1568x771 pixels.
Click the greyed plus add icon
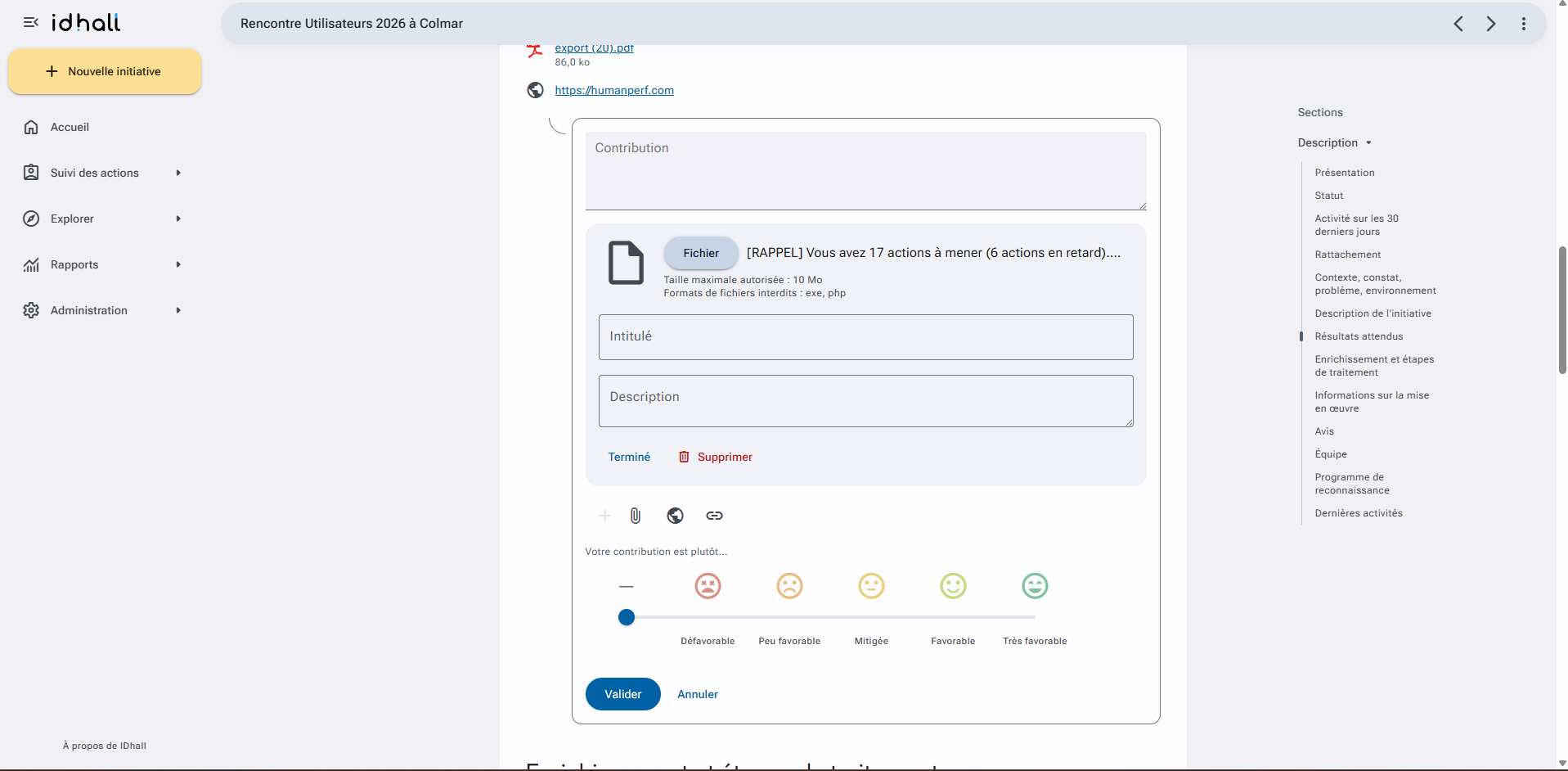604,516
